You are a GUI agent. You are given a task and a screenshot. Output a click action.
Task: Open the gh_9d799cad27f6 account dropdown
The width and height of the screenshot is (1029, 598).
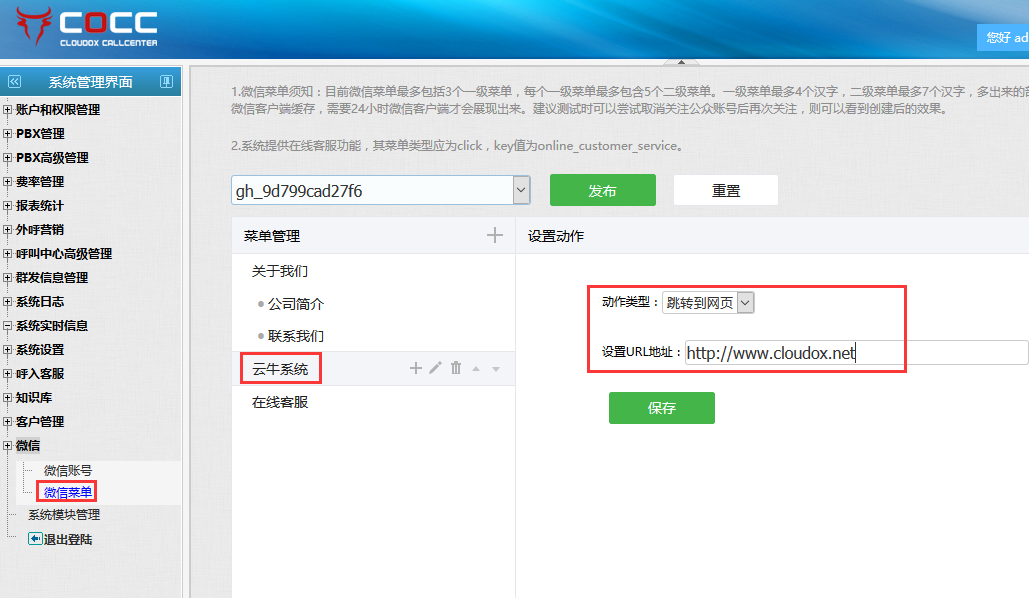[521, 190]
